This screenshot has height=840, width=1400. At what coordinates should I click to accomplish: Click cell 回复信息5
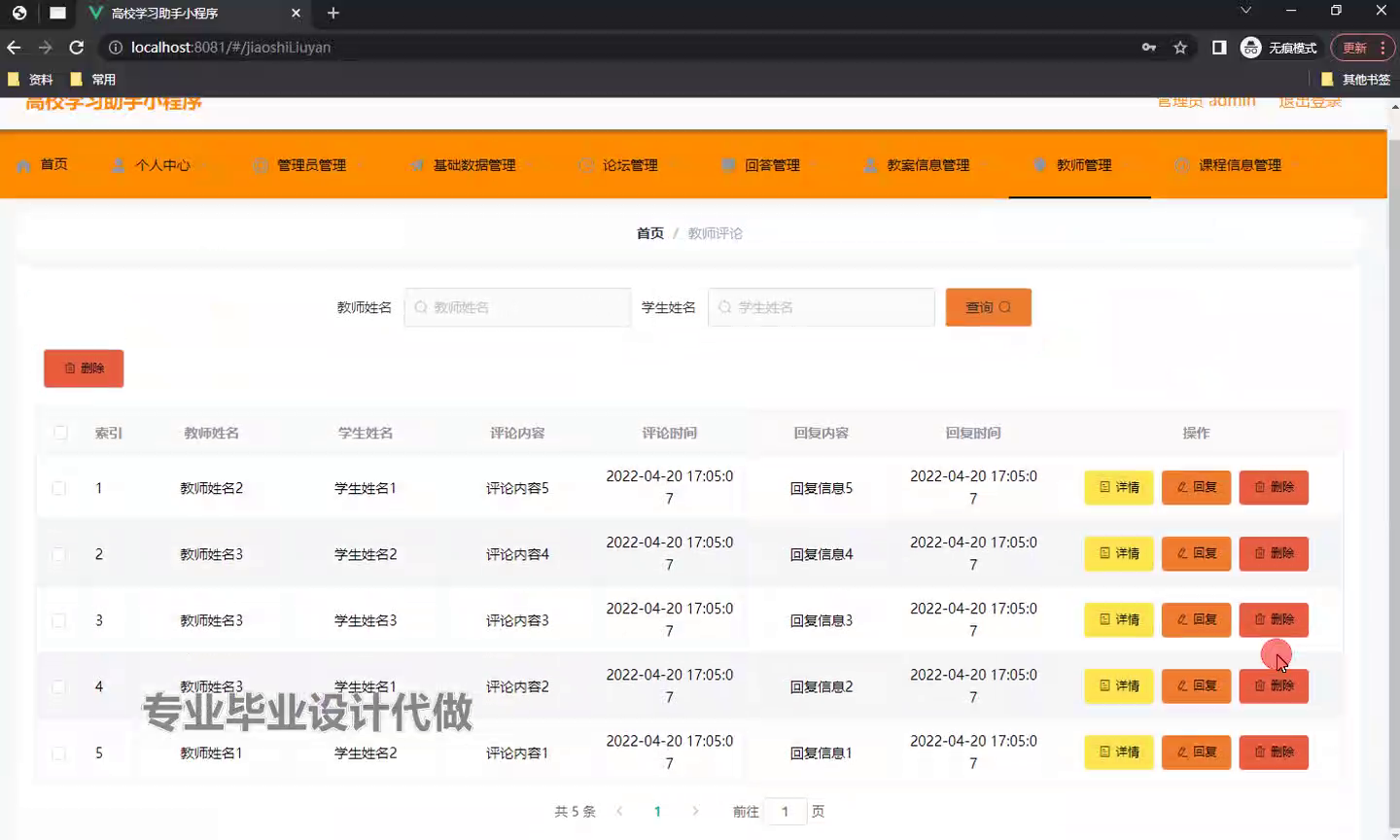coord(821,488)
